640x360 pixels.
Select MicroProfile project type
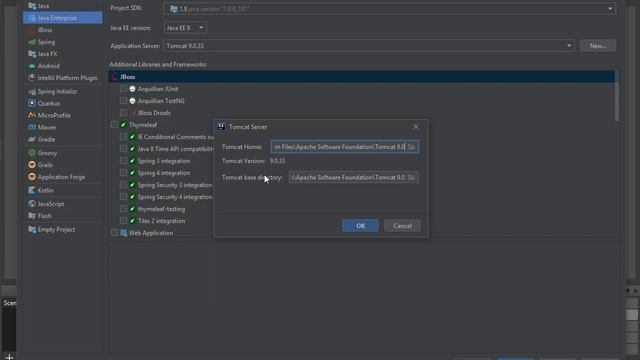click(x=54, y=115)
